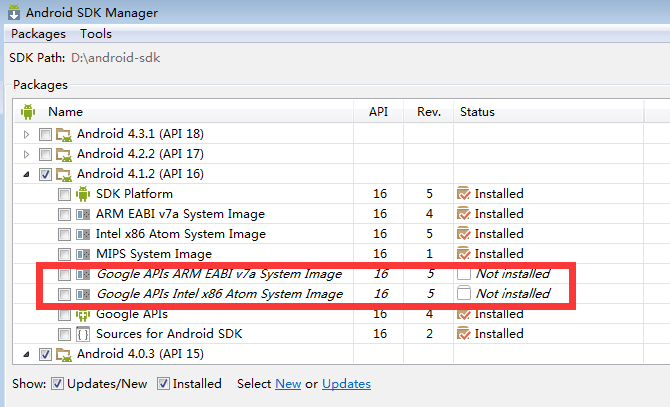
Task: Click the Google APIs Intel x86 image icon
Action: (83, 294)
